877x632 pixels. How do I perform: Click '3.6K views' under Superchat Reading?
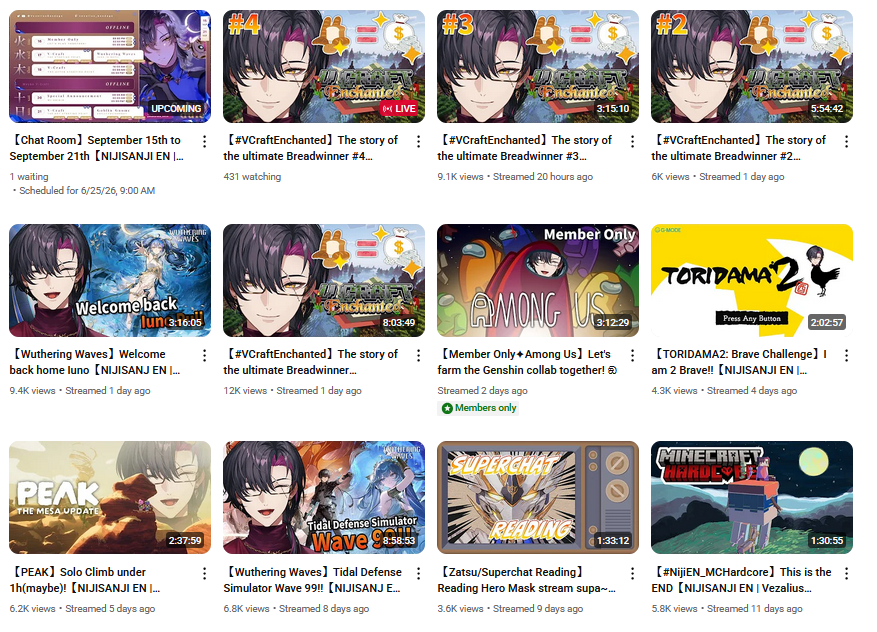460,609
